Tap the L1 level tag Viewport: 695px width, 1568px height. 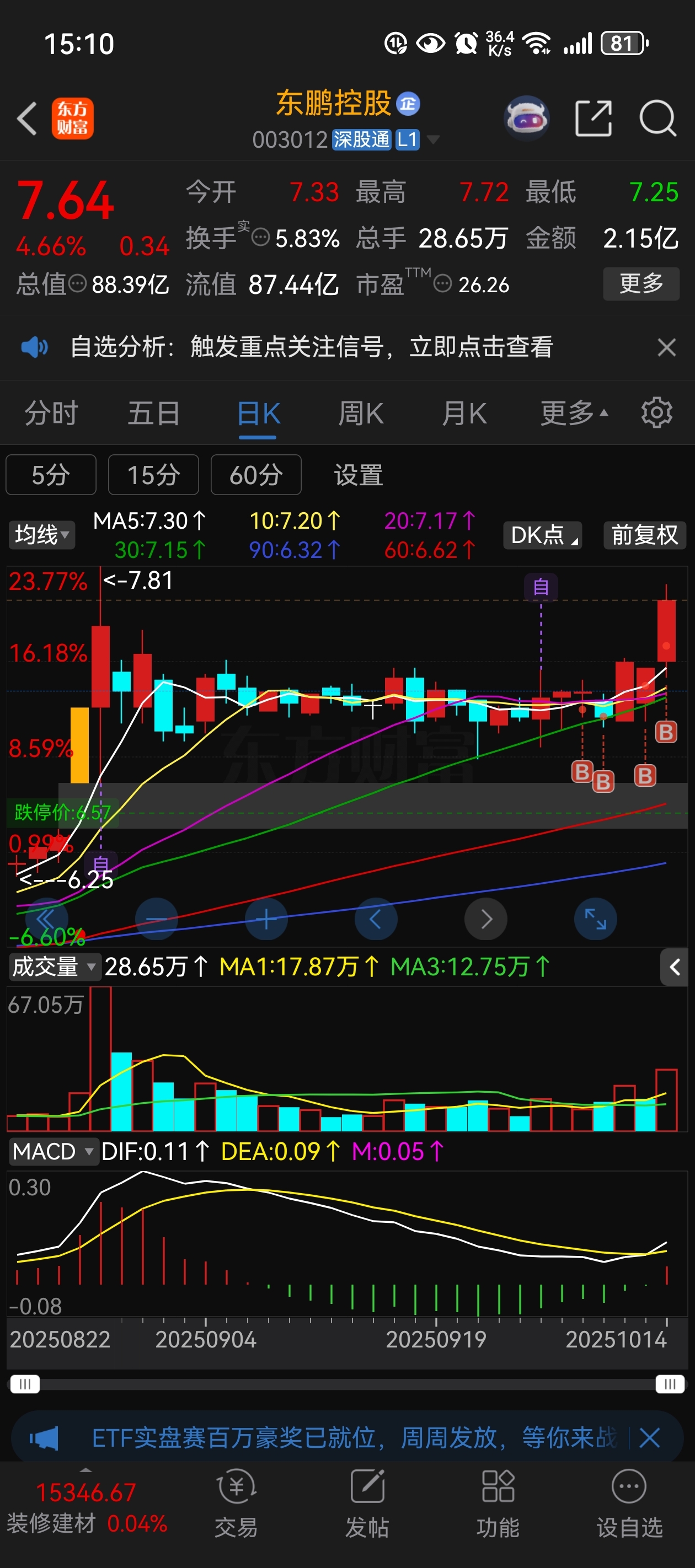(x=408, y=140)
